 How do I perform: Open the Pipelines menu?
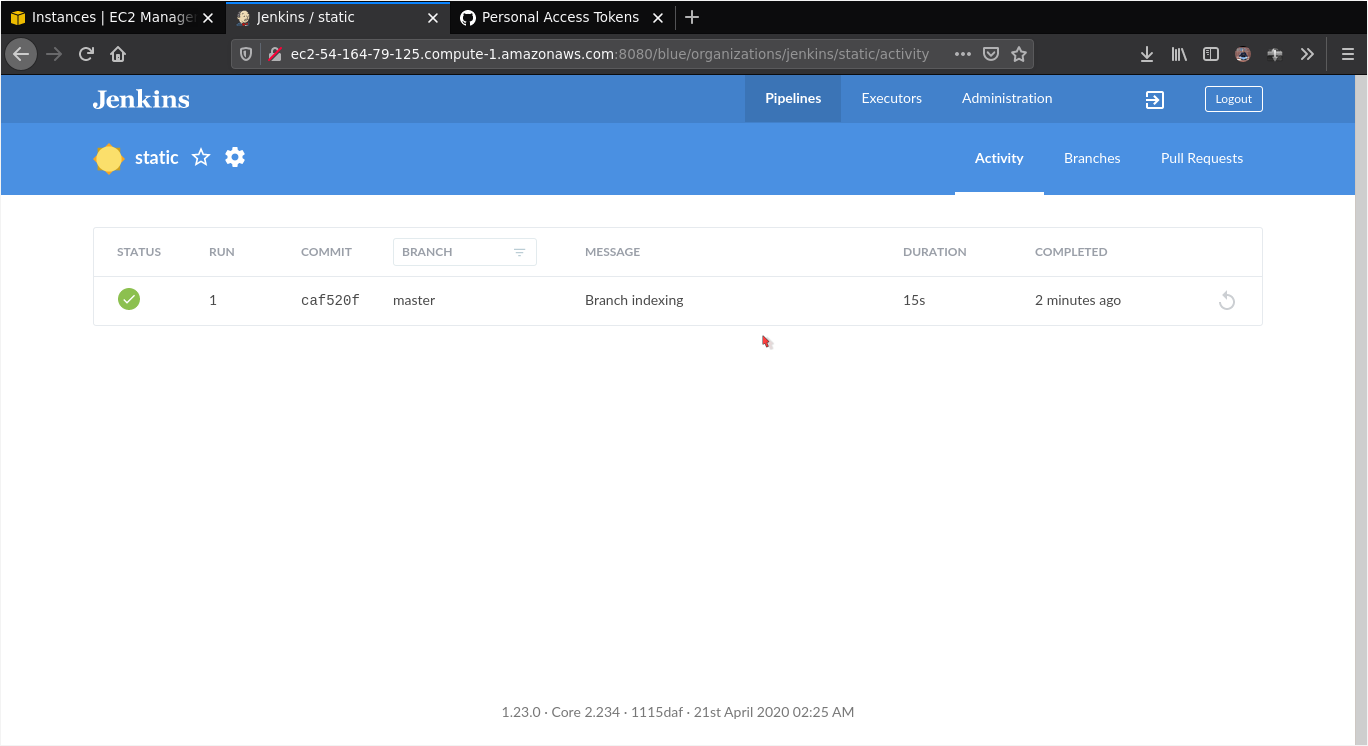click(x=793, y=98)
